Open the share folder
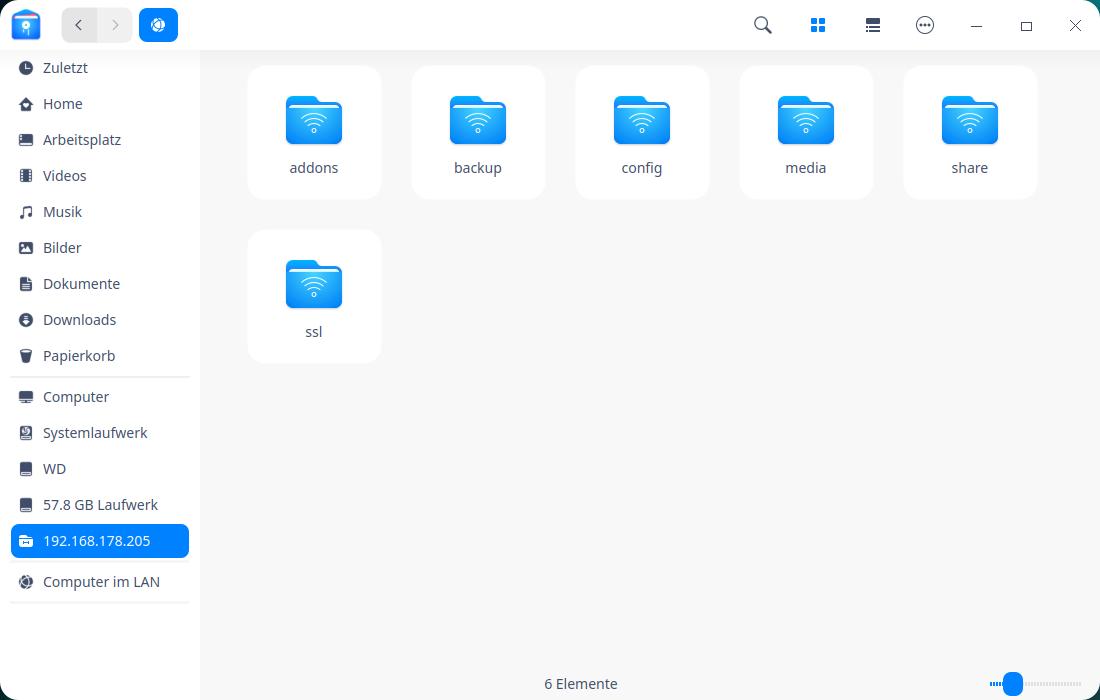1100x700 pixels. click(x=970, y=133)
